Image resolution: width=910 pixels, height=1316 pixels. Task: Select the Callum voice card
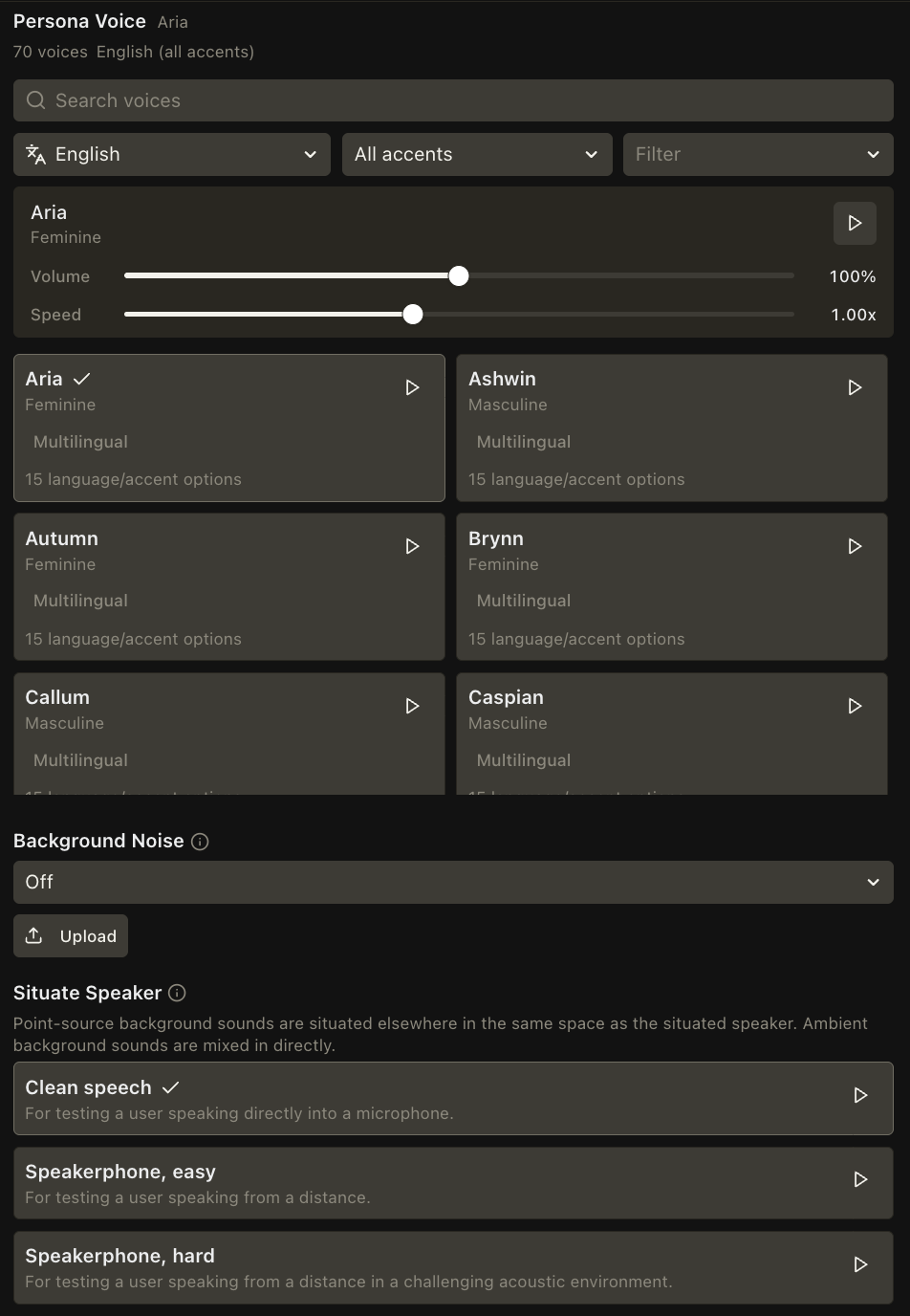229,734
